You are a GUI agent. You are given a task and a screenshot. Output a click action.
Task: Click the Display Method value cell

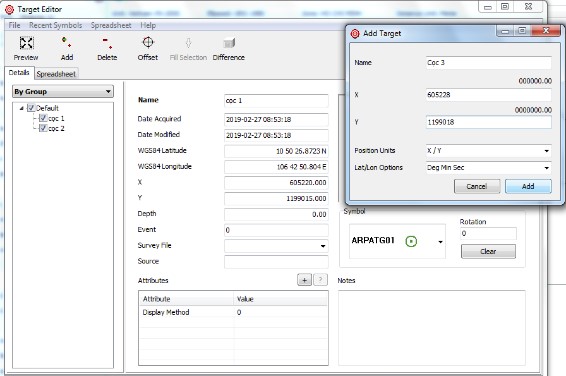[x=280, y=312]
